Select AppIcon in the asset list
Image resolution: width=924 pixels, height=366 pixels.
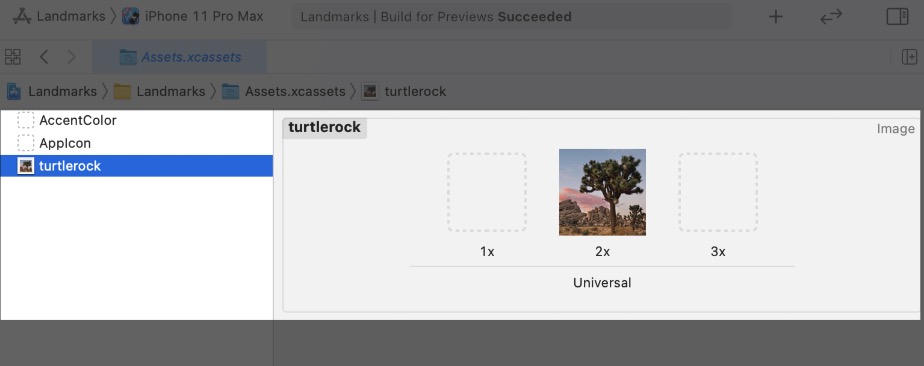(137, 143)
